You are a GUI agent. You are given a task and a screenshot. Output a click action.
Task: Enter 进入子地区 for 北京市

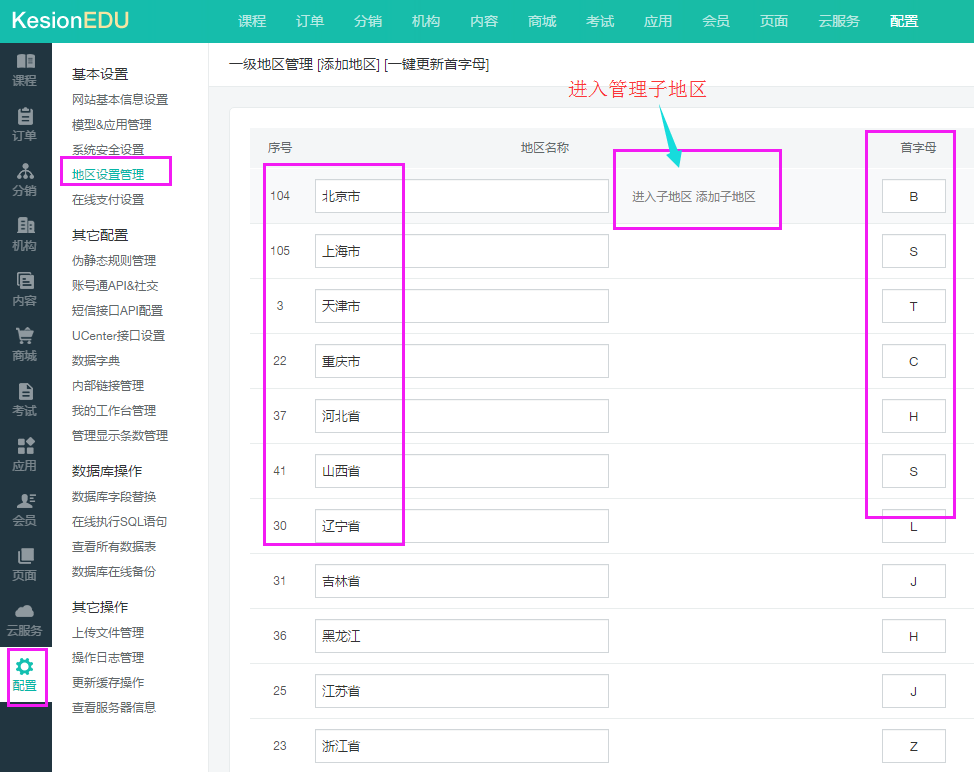tap(661, 197)
